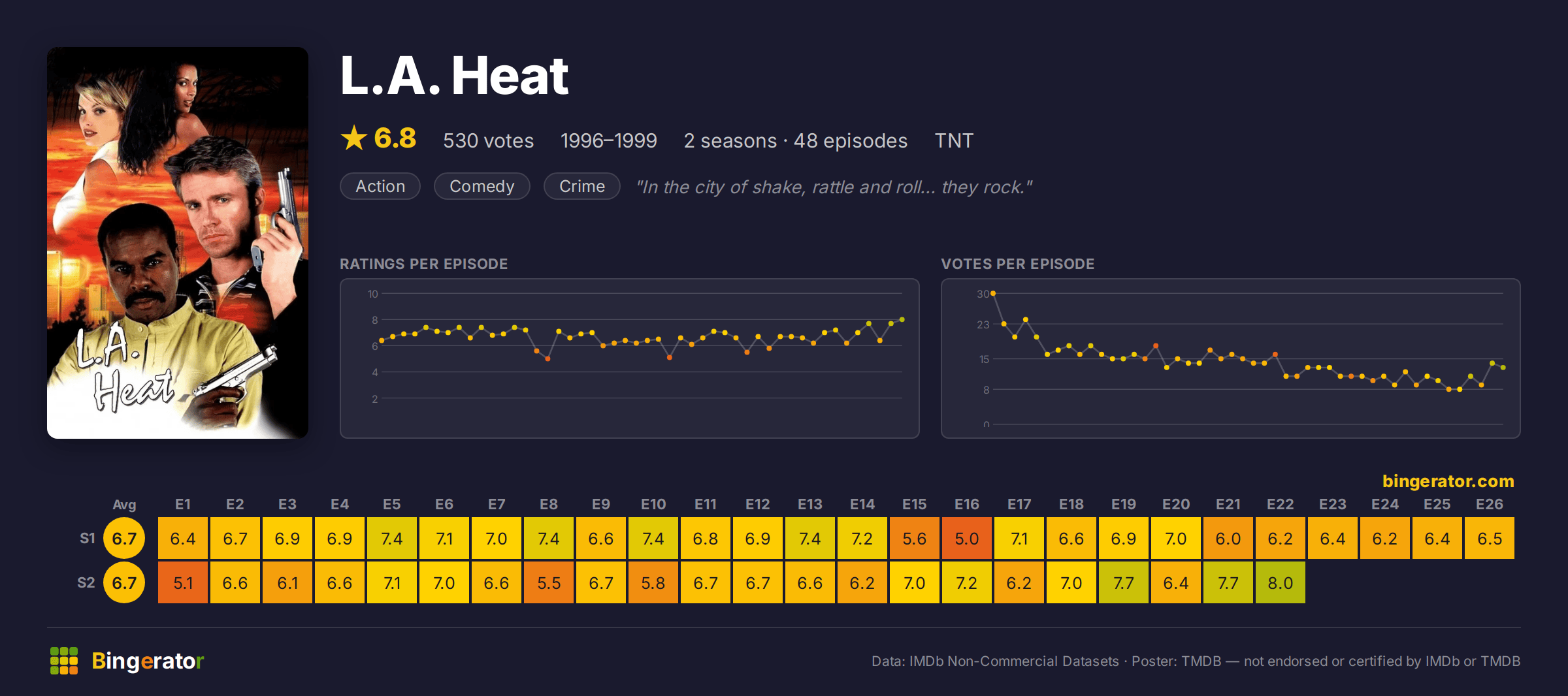Click the TNT network label
Screen dimensions: 1568x696
[954, 140]
